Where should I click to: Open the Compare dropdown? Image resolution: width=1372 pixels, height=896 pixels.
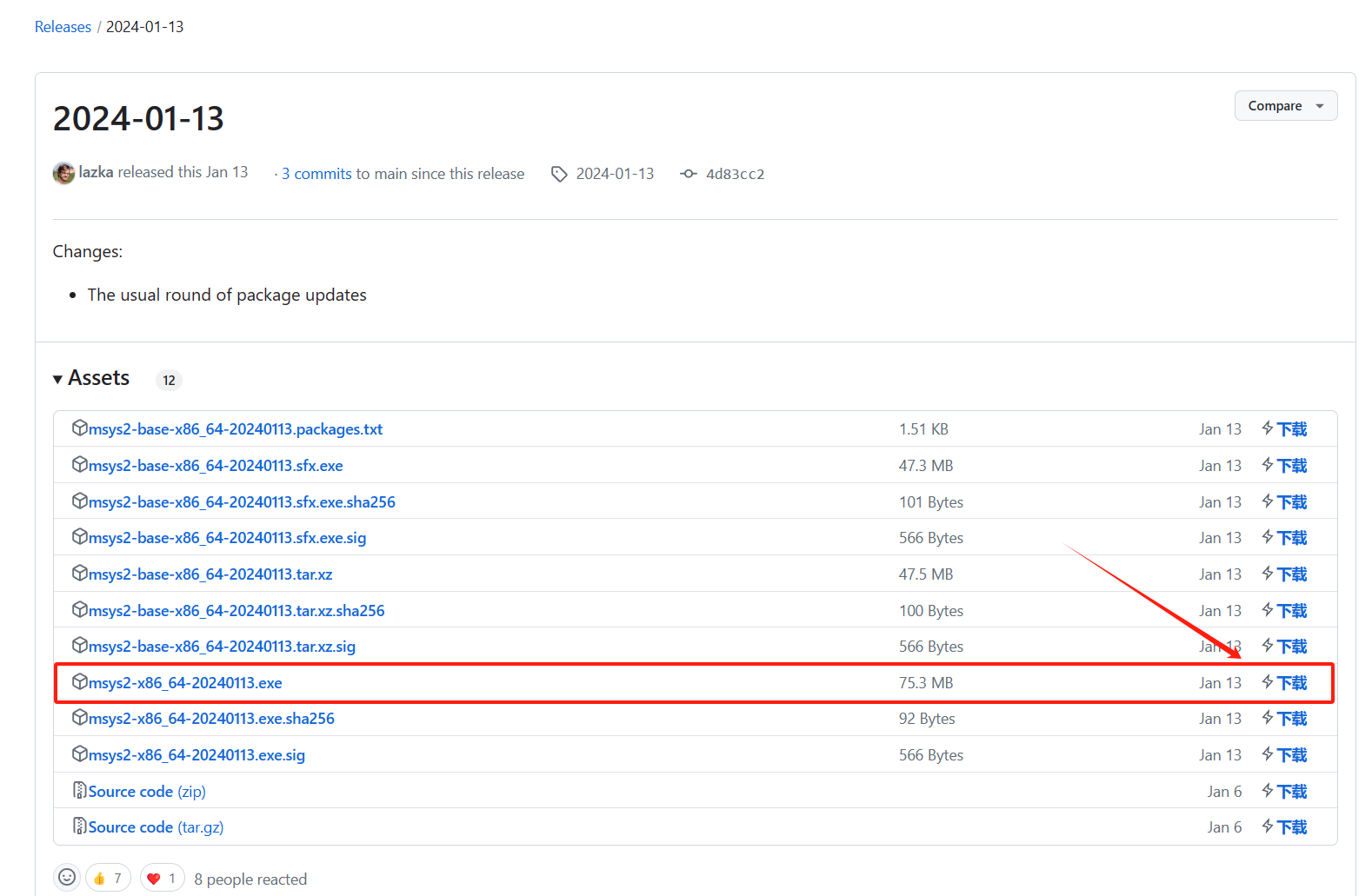pyautogui.click(x=1286, y=106)
